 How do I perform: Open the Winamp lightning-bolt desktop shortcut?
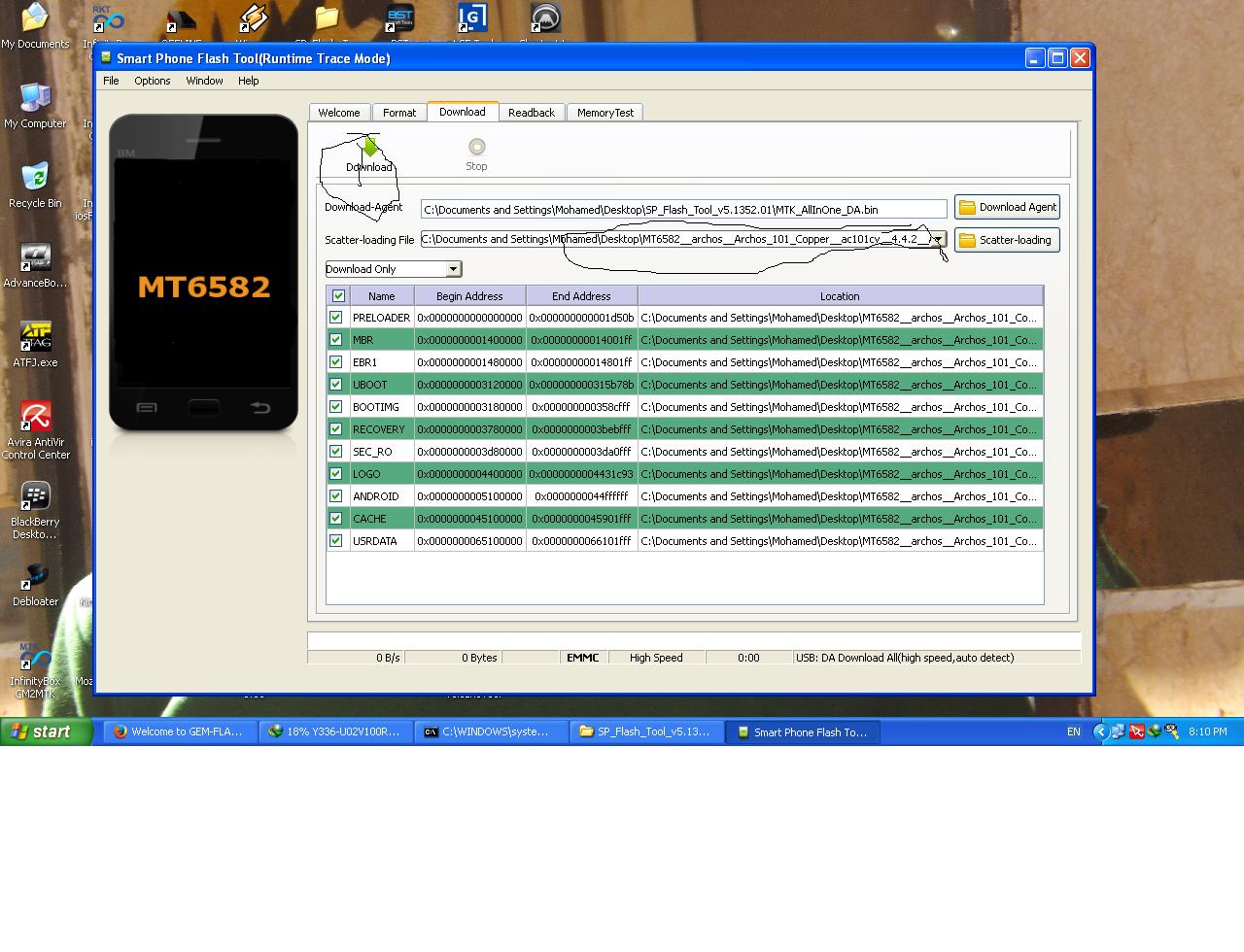(253, 19)
